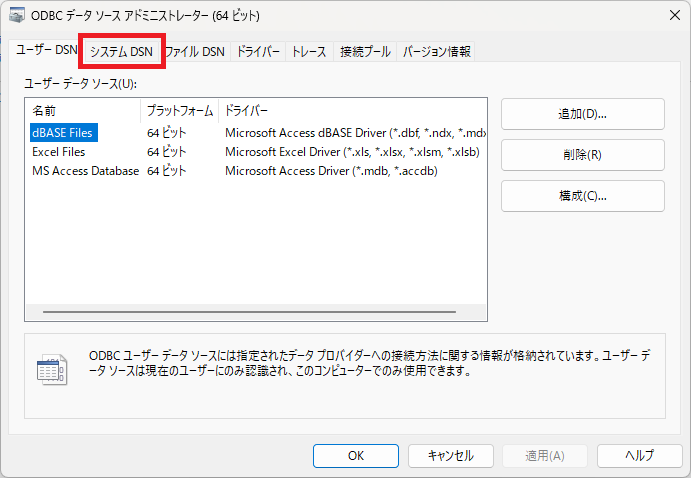This screenshot has width=691, height=478.
Task: Click the 削除(R) button
Action: point(583,155)
